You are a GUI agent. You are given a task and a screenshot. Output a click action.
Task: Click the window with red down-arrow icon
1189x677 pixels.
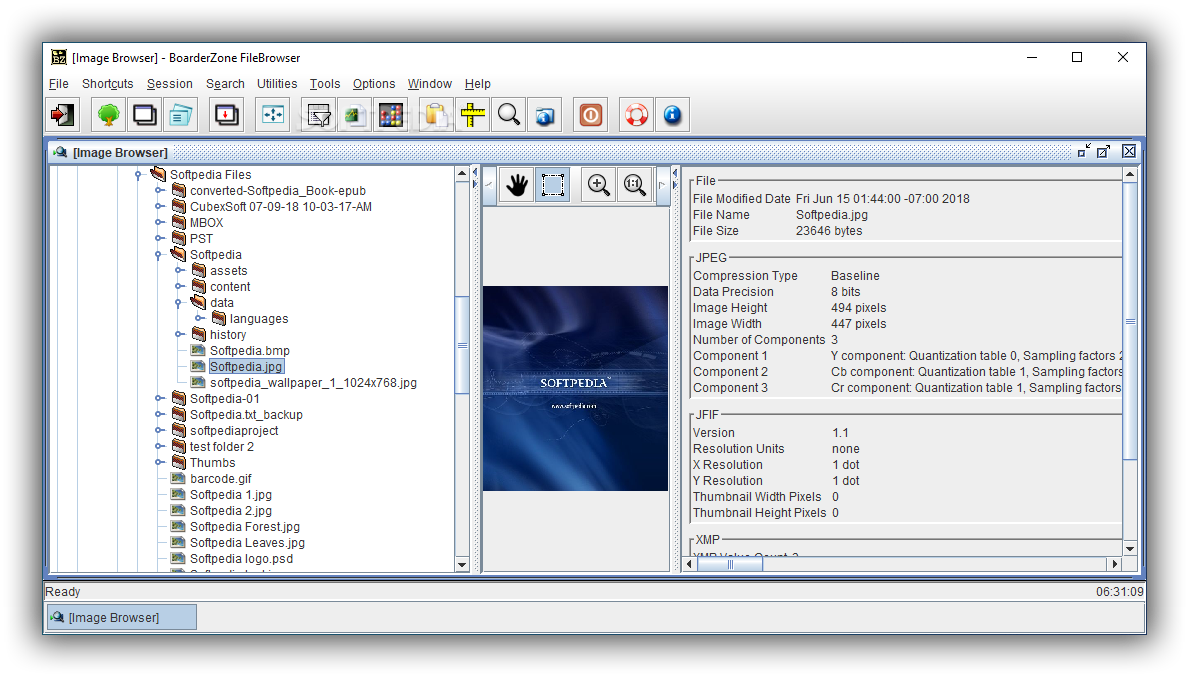click(227, 115)
